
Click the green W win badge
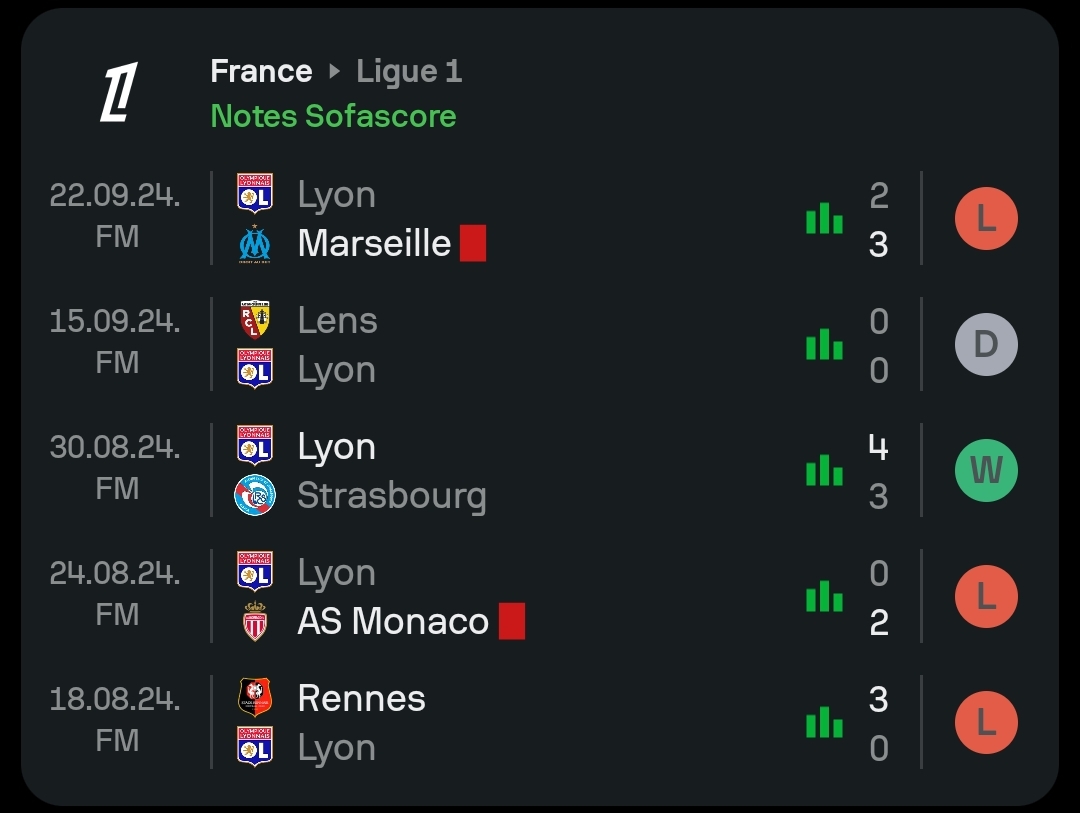(986, 471)
